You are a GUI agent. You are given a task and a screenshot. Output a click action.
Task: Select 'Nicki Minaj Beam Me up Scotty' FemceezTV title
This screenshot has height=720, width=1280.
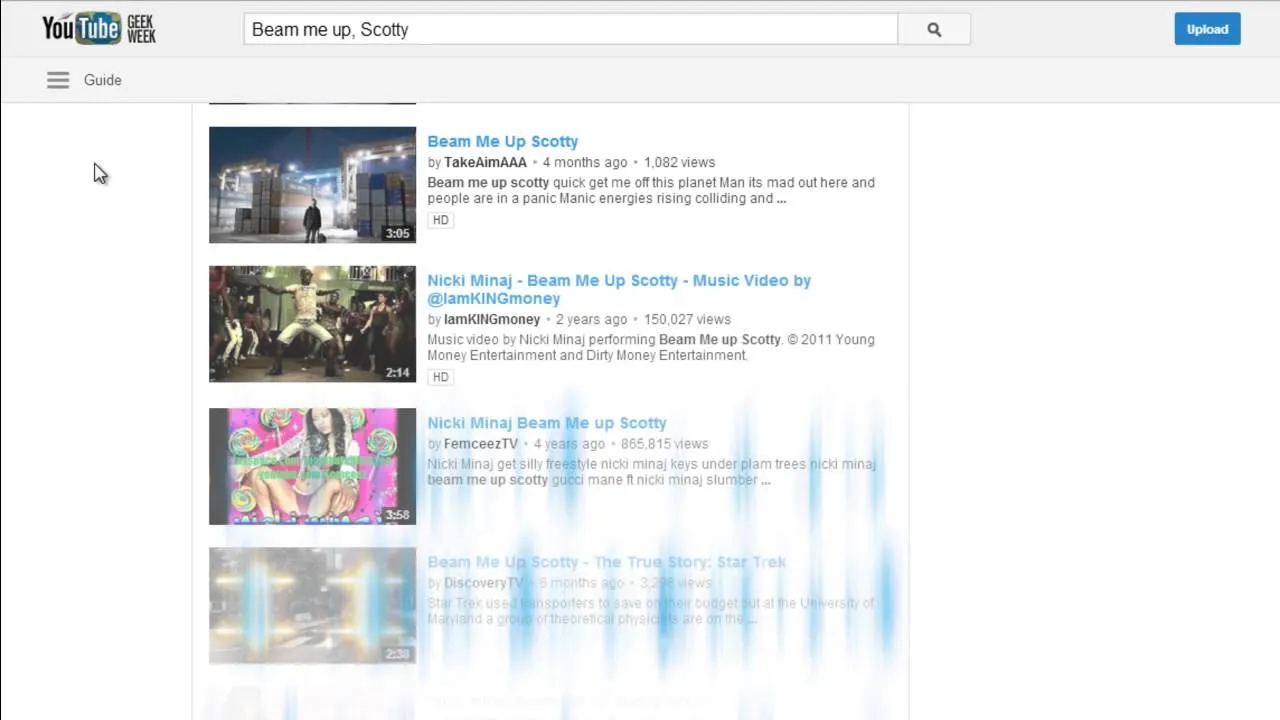pos(546,423)
